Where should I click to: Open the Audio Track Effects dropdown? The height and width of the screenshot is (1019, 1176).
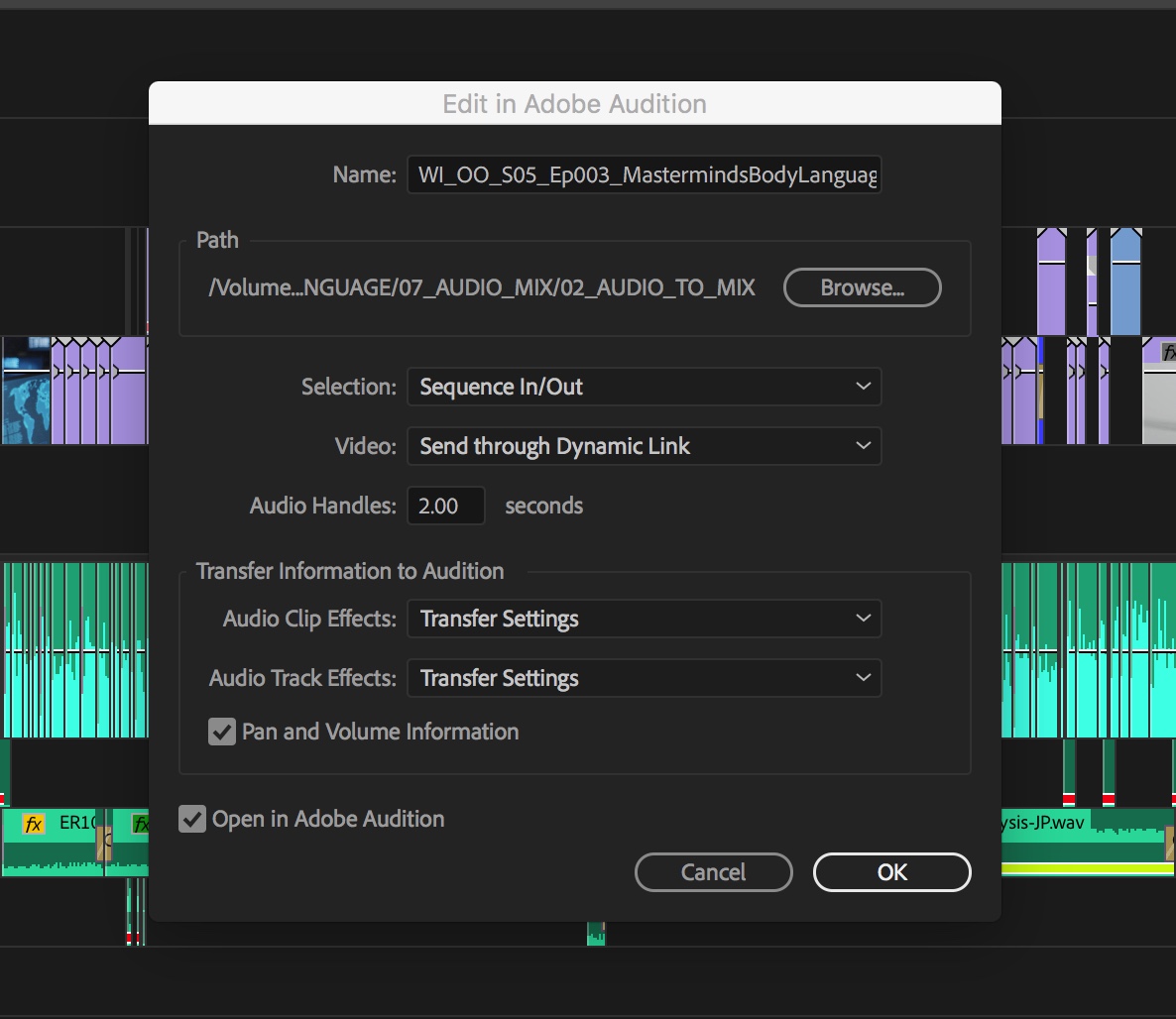coord(645,678)
